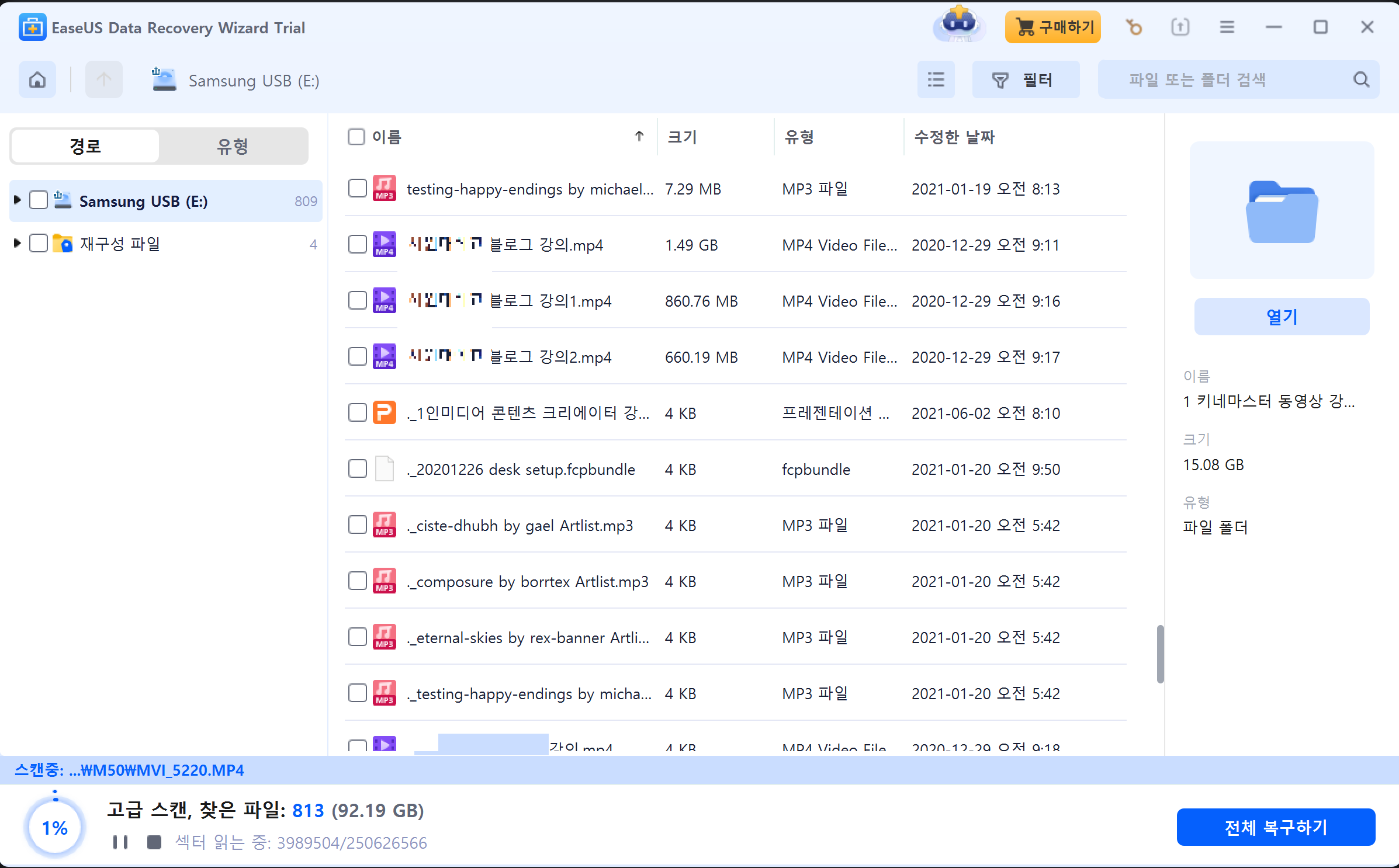Click the 열기 open button
This screenshot has width=1399, height=868.
click(1281, 317)
